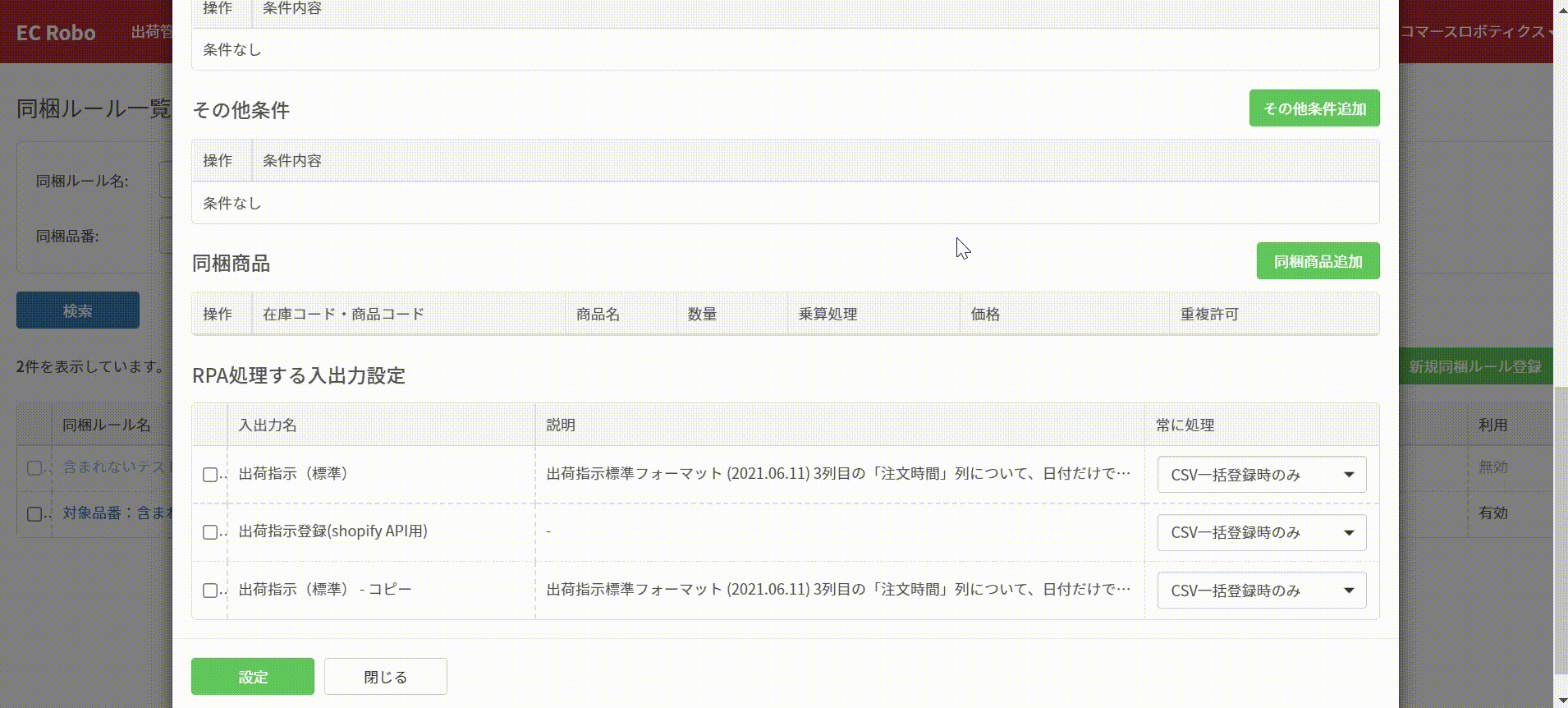Open 常に処理 dropdown for 出荷指示（標準）
Image resolution: width=1568 pixels, height=708 pixels.
coord(1262,475)
